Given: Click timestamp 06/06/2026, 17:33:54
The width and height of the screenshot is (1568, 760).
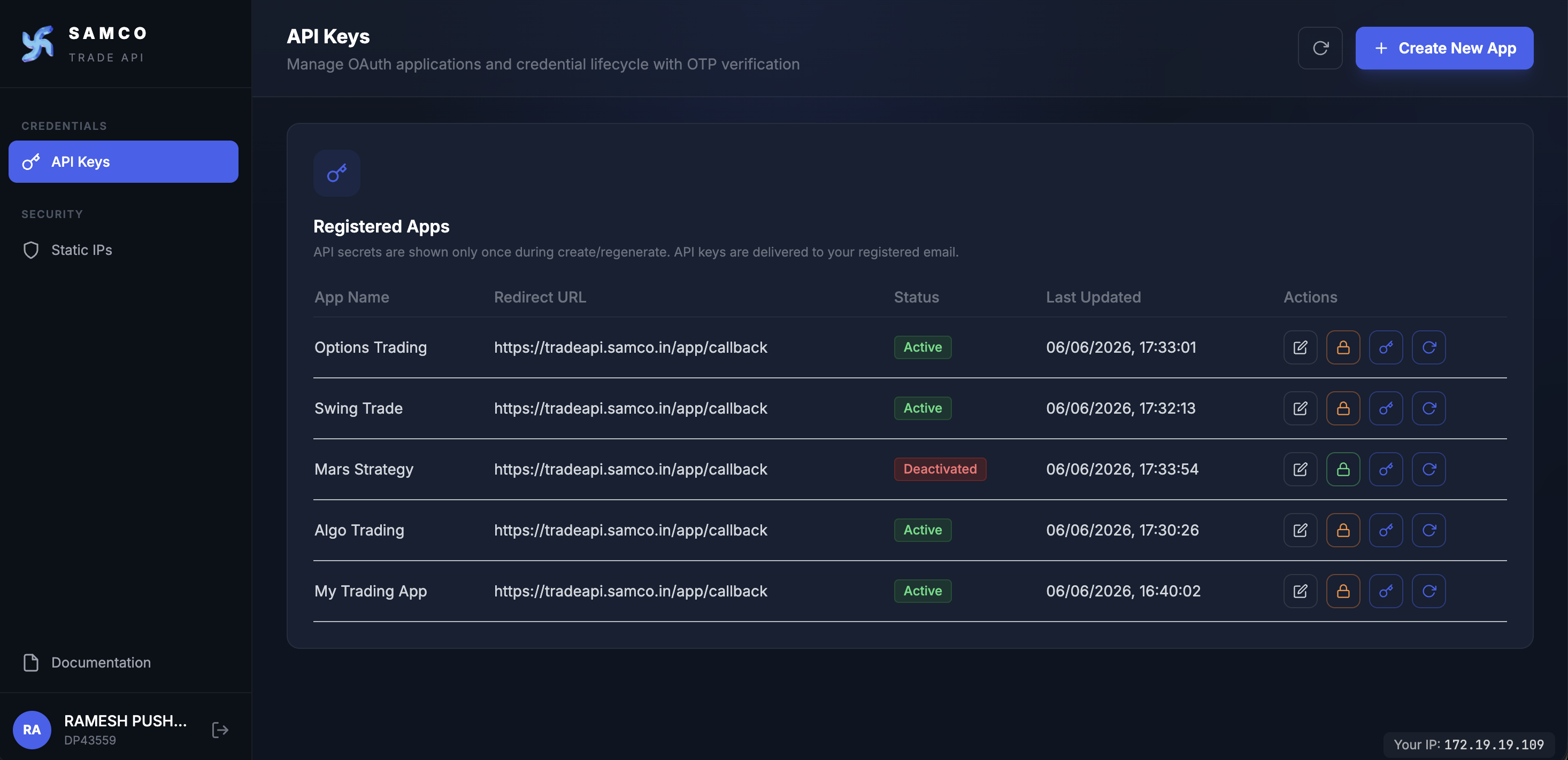Looking at the screenshot, I should click(1123, 469).
